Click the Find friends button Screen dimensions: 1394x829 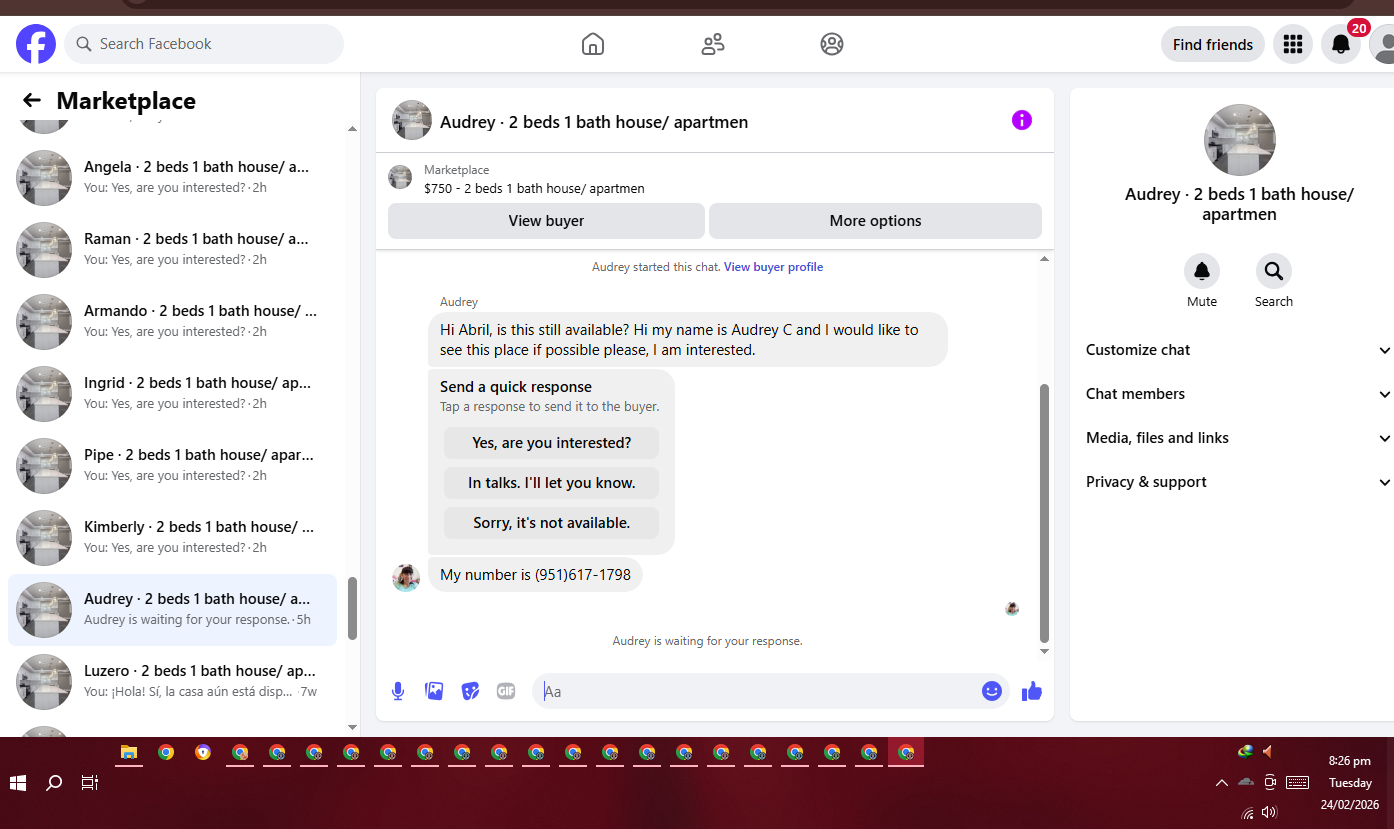tap(1212, 44)
